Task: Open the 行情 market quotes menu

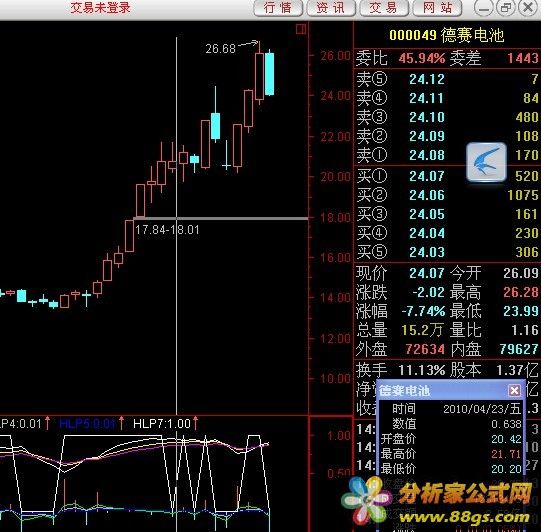Action: click(x=278, y=8)
